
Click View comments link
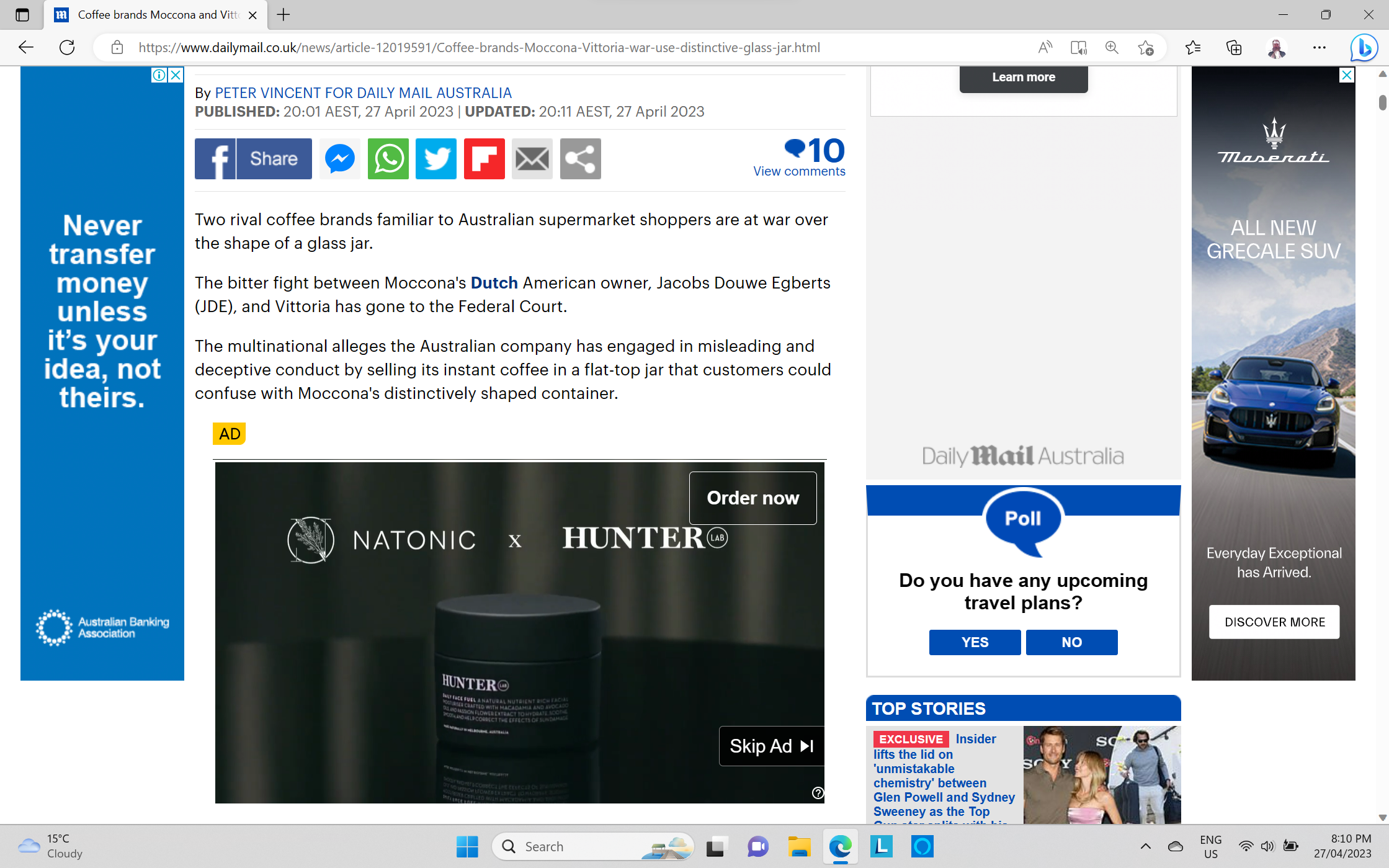click(799, 171)
